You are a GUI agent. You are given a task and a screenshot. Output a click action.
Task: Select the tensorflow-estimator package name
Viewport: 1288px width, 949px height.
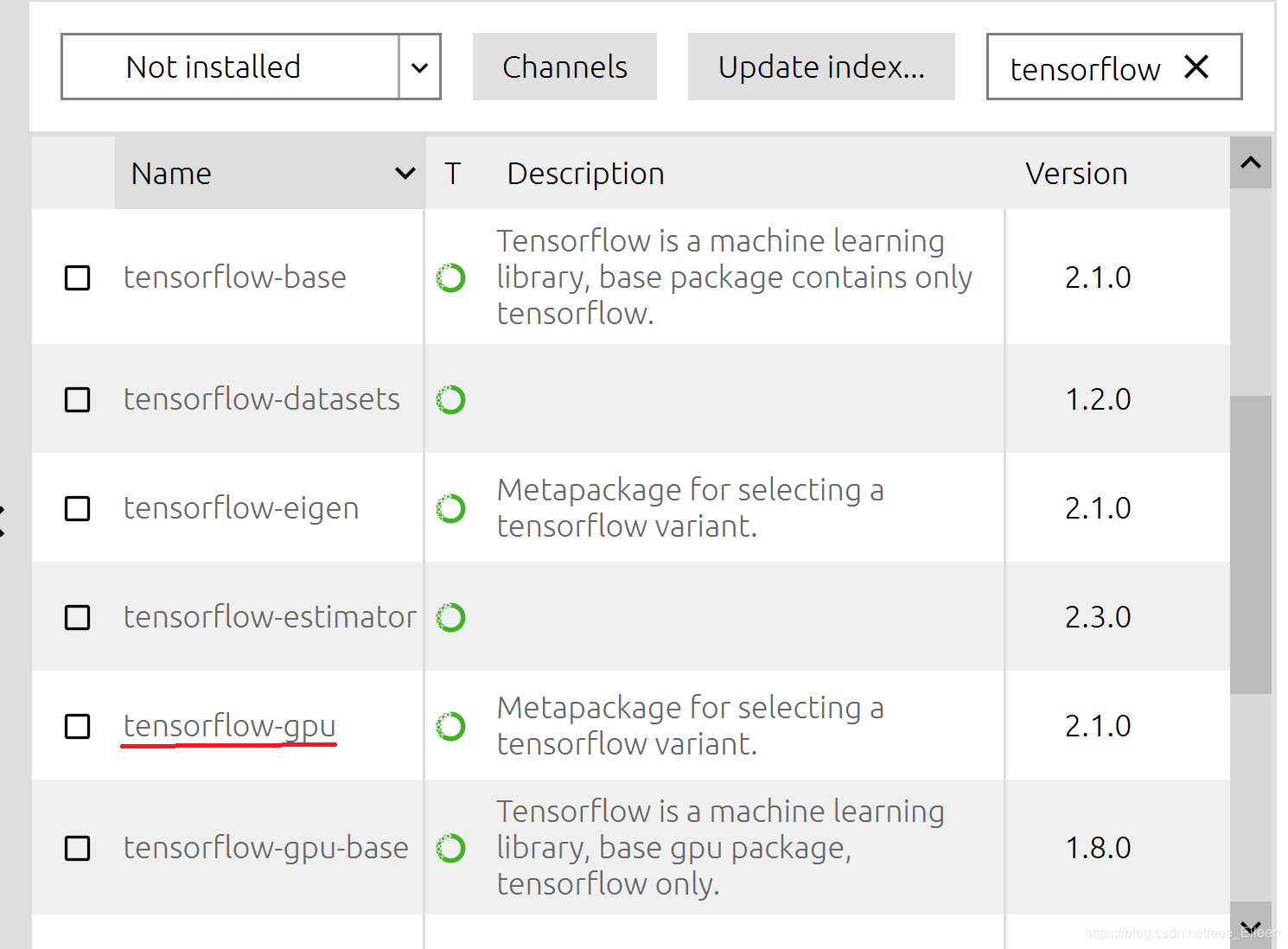click(270, 617)
